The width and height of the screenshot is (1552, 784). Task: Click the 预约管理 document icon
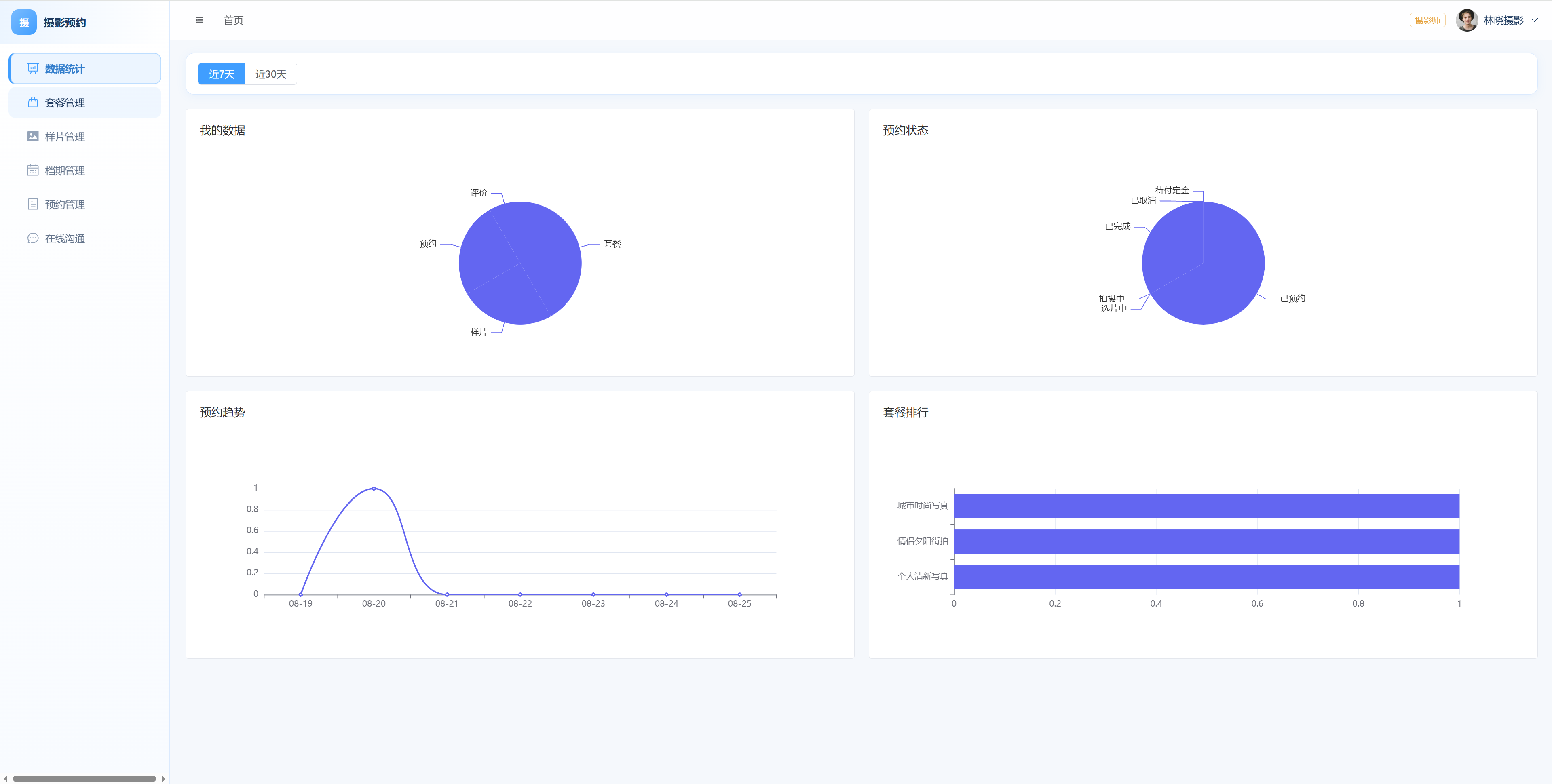pos(33,204)
